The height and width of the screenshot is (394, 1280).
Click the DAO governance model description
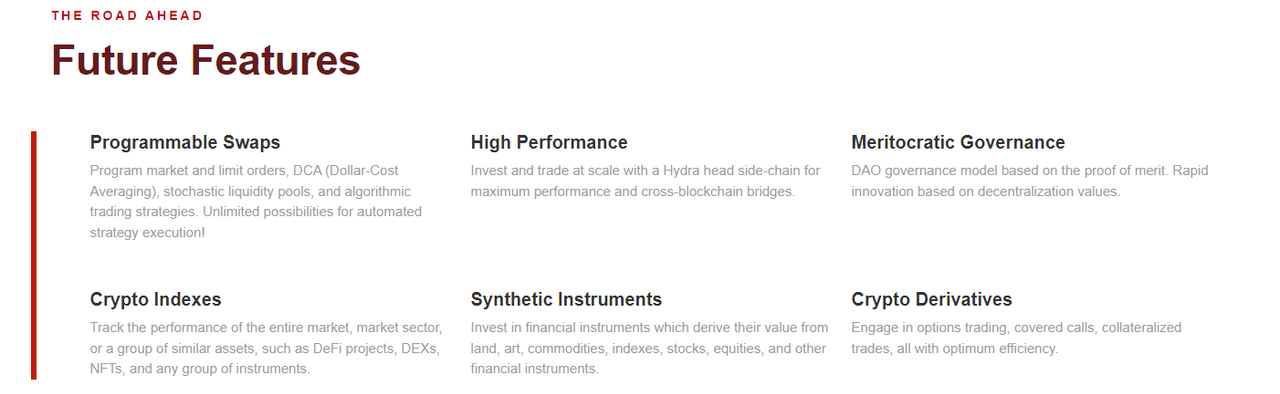(x=1030, y=181)
